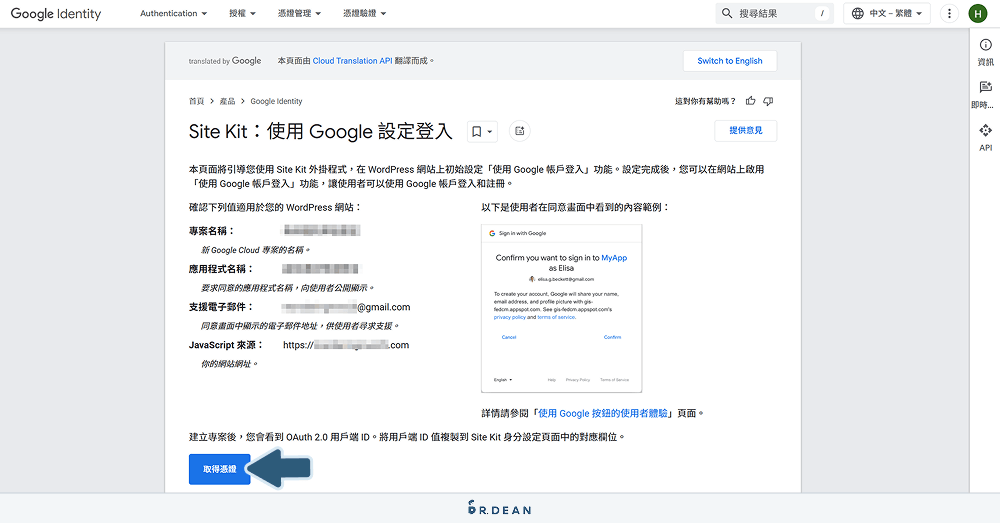Screen dimensions: 1000x523
Task: Click the translated by Google label
Action: pos(225,61)
